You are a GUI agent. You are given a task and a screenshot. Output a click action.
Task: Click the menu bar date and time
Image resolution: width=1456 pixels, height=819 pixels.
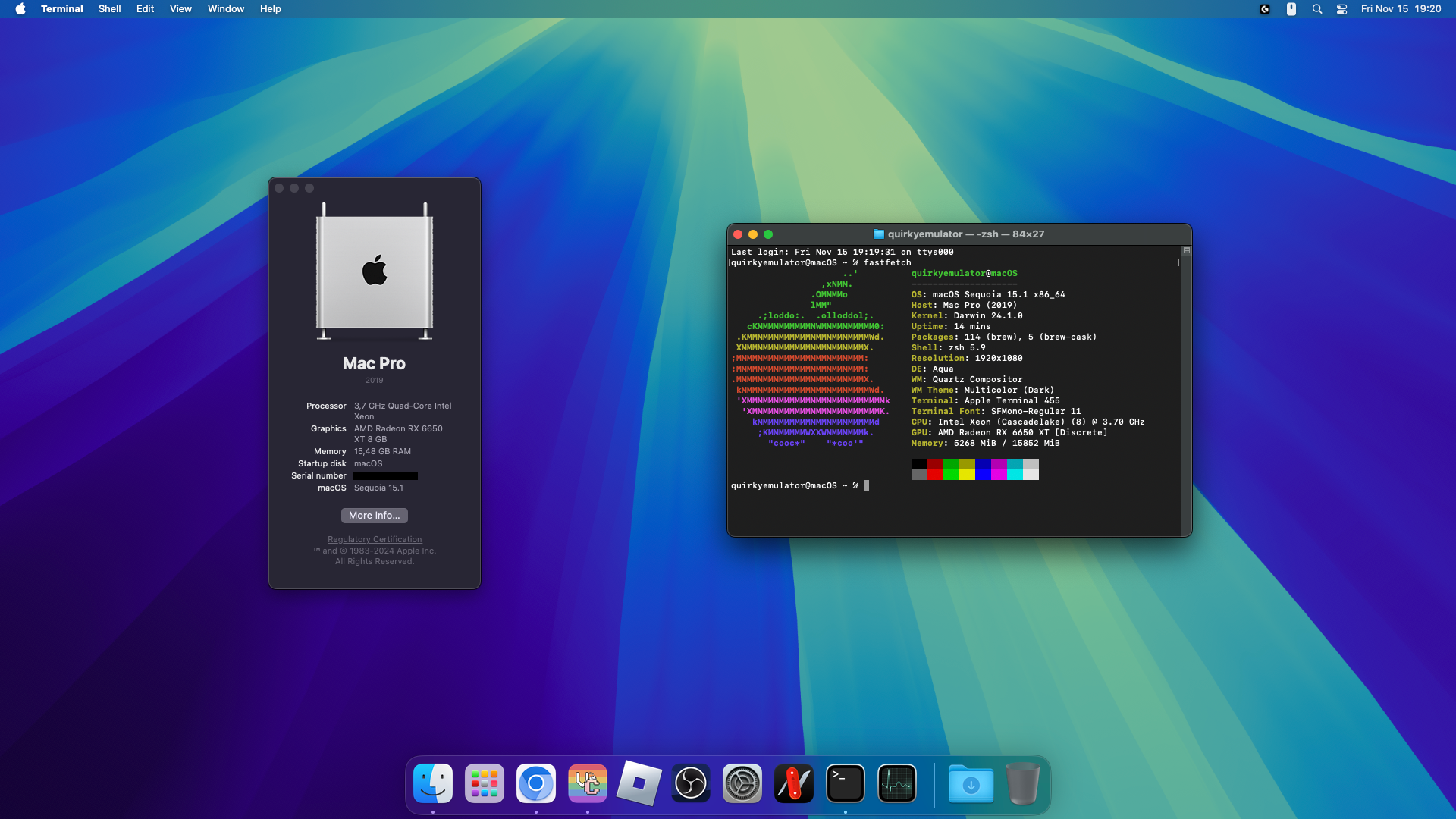pyautogui.click(x=1401, y=9)
